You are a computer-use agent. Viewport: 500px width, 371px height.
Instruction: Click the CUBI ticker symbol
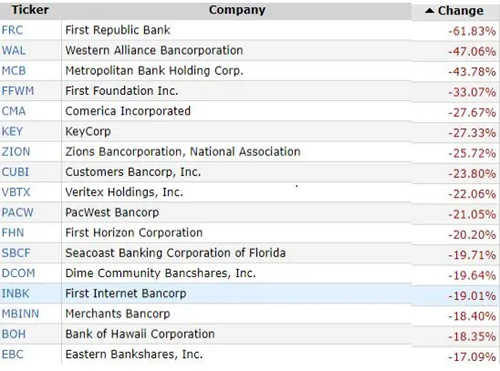[15, 172]
